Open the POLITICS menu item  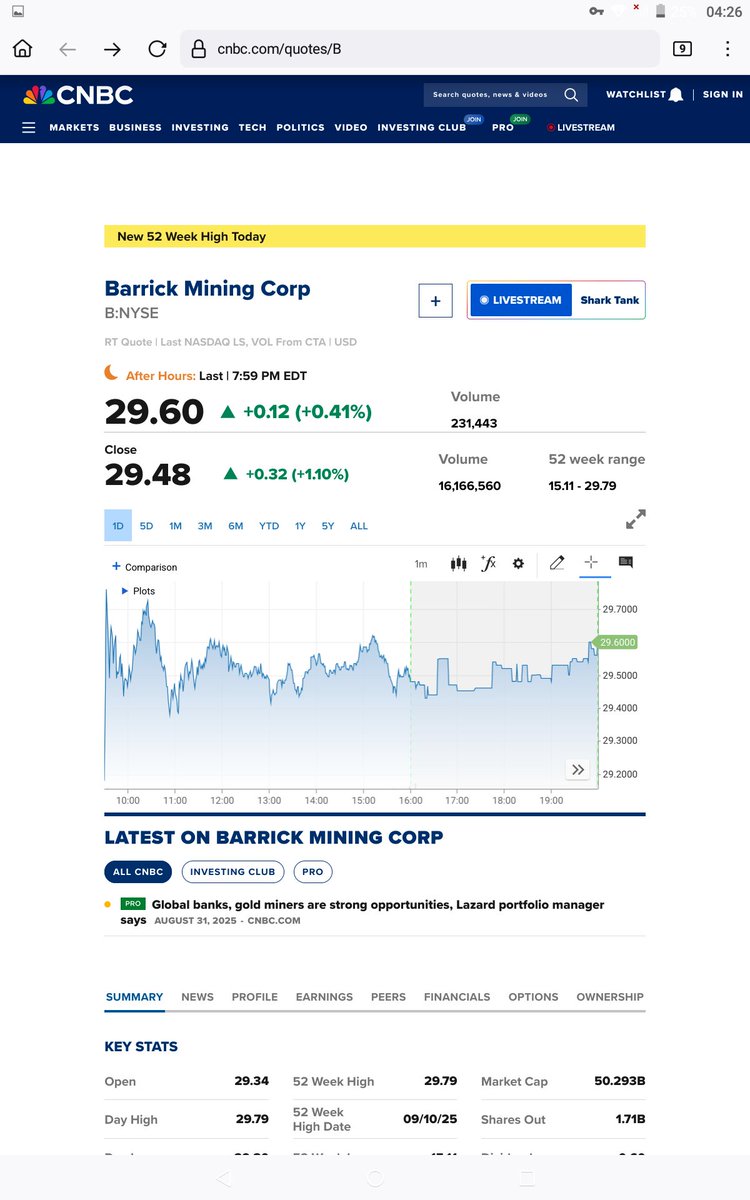300,128
